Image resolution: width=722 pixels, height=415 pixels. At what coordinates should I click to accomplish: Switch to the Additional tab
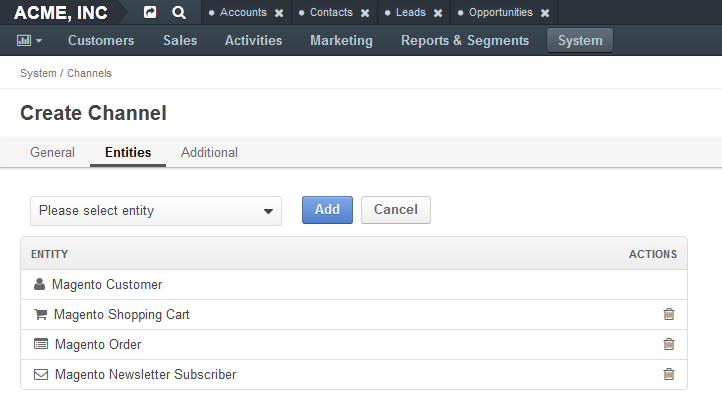(209, 152)
